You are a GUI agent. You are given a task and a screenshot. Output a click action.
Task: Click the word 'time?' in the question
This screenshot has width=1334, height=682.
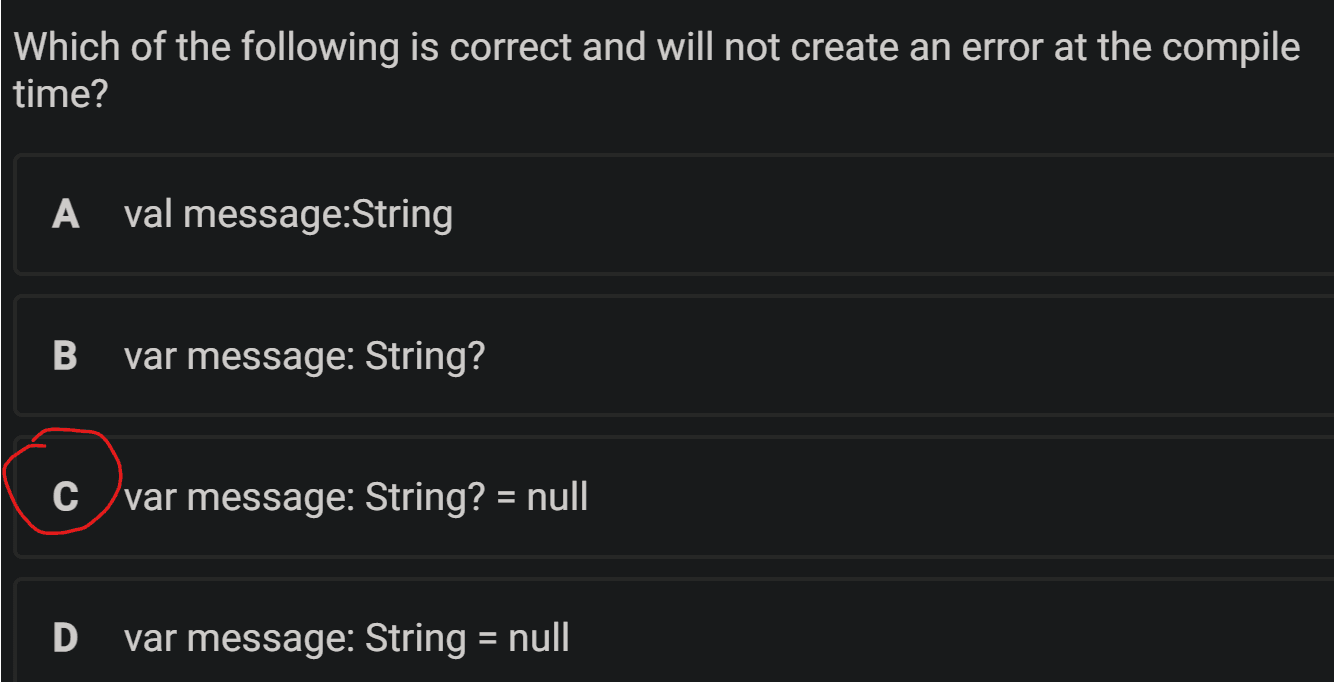tap(60, 96)
